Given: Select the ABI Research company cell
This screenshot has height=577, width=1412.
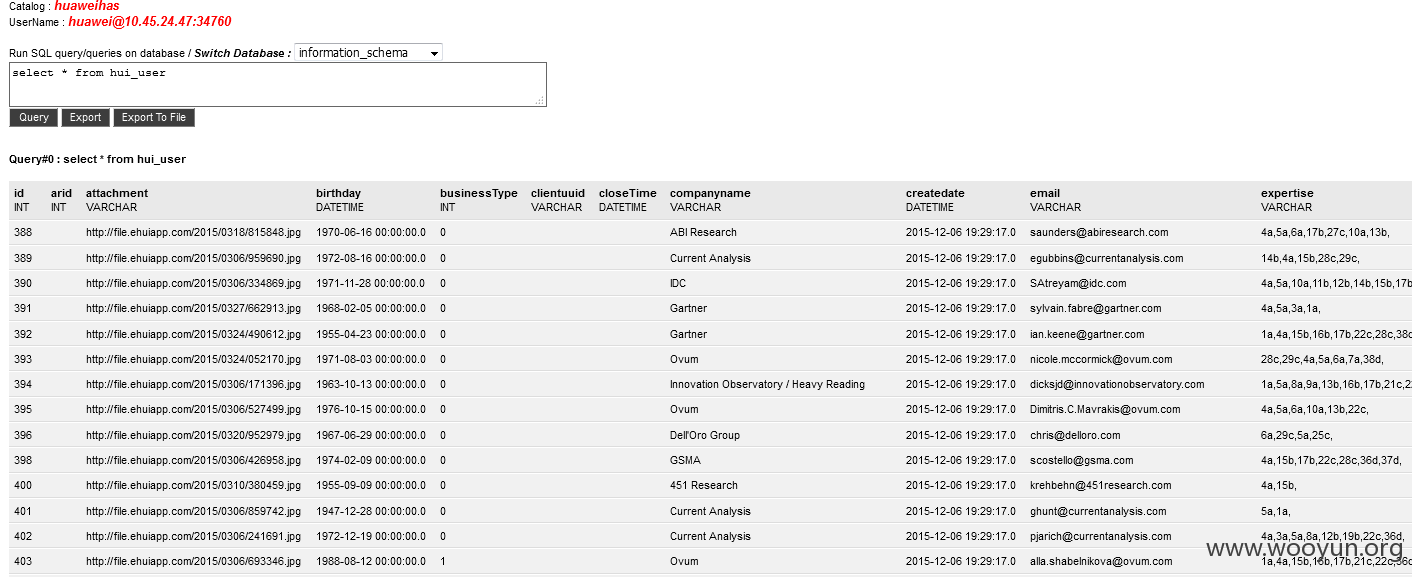Looking at the screenshot, I should tap(703, 232).
